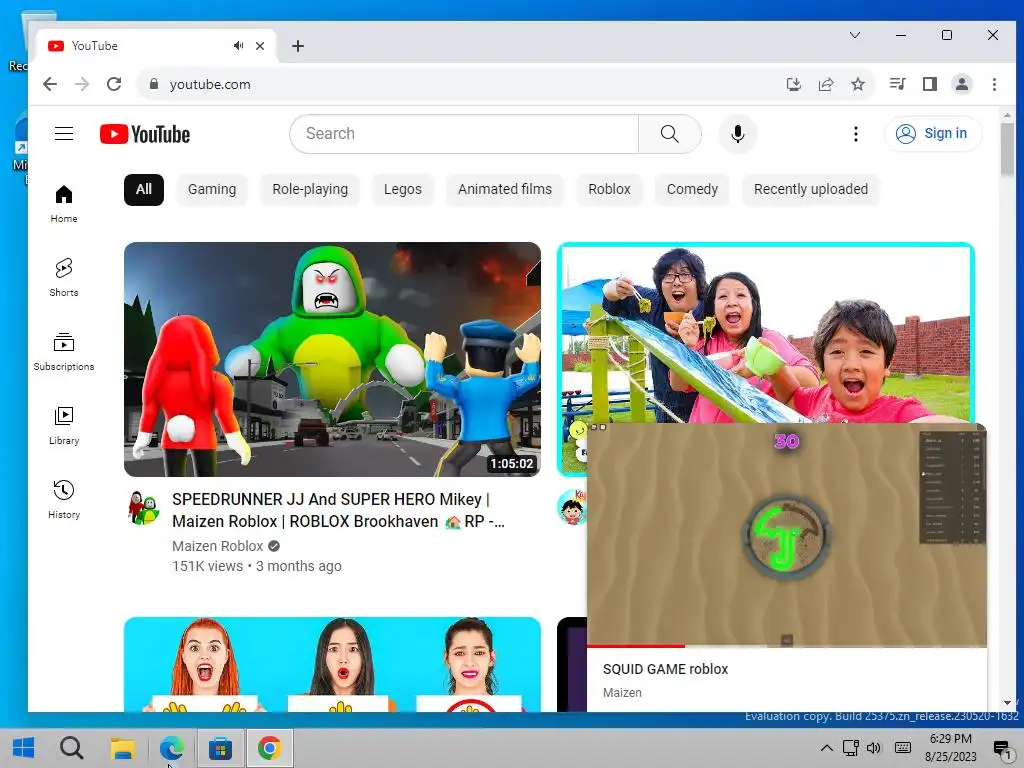Click Maizen channel under mini player title
The height and width of the screenshot is (768, 1024).
tap(622, 693)
